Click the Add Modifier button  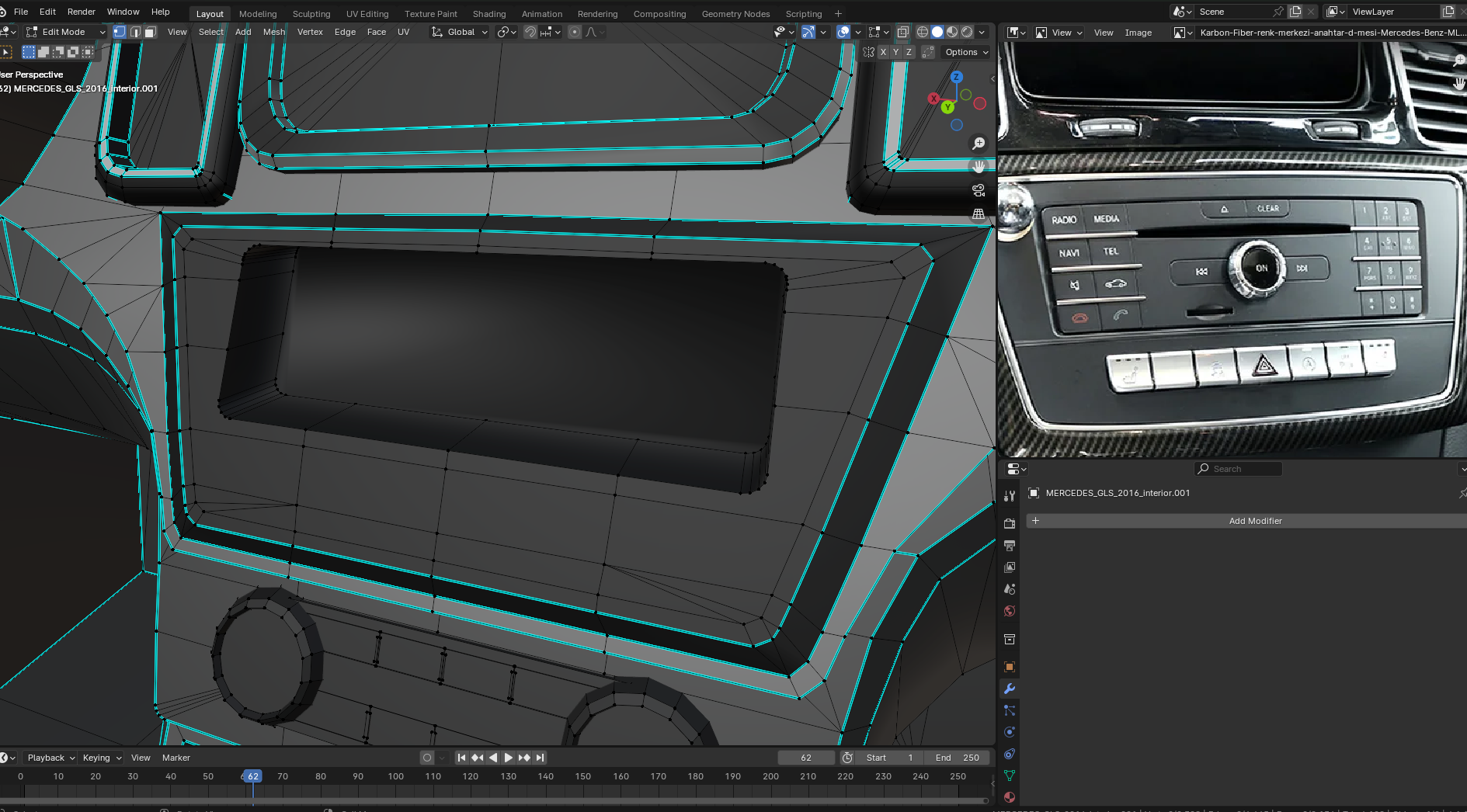click(x=1254, y=521)
